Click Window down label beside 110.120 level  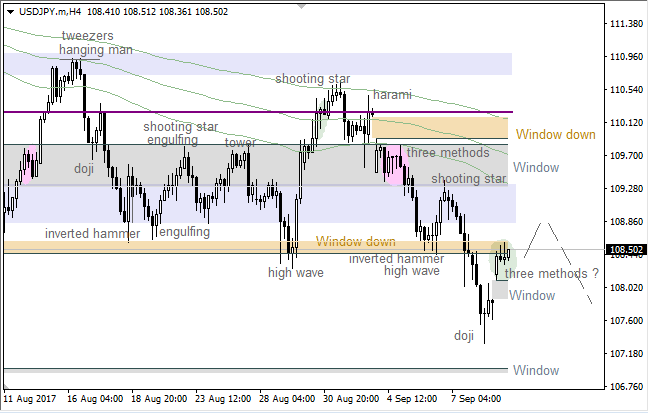click(x=555, y=134)
